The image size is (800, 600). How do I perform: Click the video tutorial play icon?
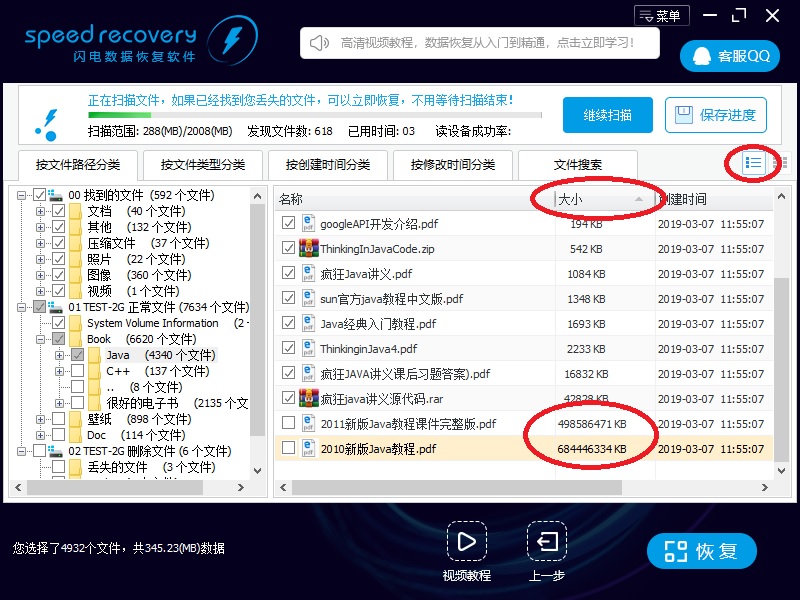466,542
